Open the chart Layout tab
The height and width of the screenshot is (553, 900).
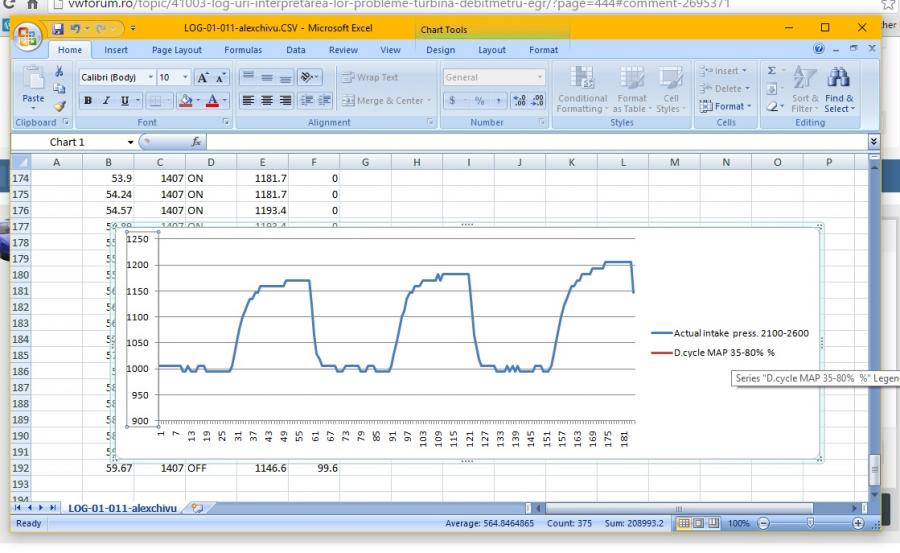coord(491,49)
